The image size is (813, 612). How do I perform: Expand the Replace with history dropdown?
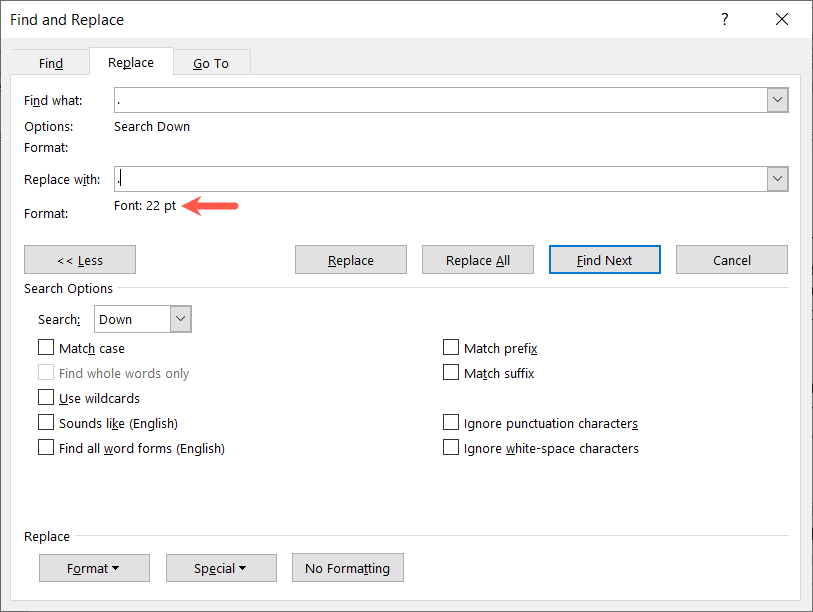[x=777, y=179]
